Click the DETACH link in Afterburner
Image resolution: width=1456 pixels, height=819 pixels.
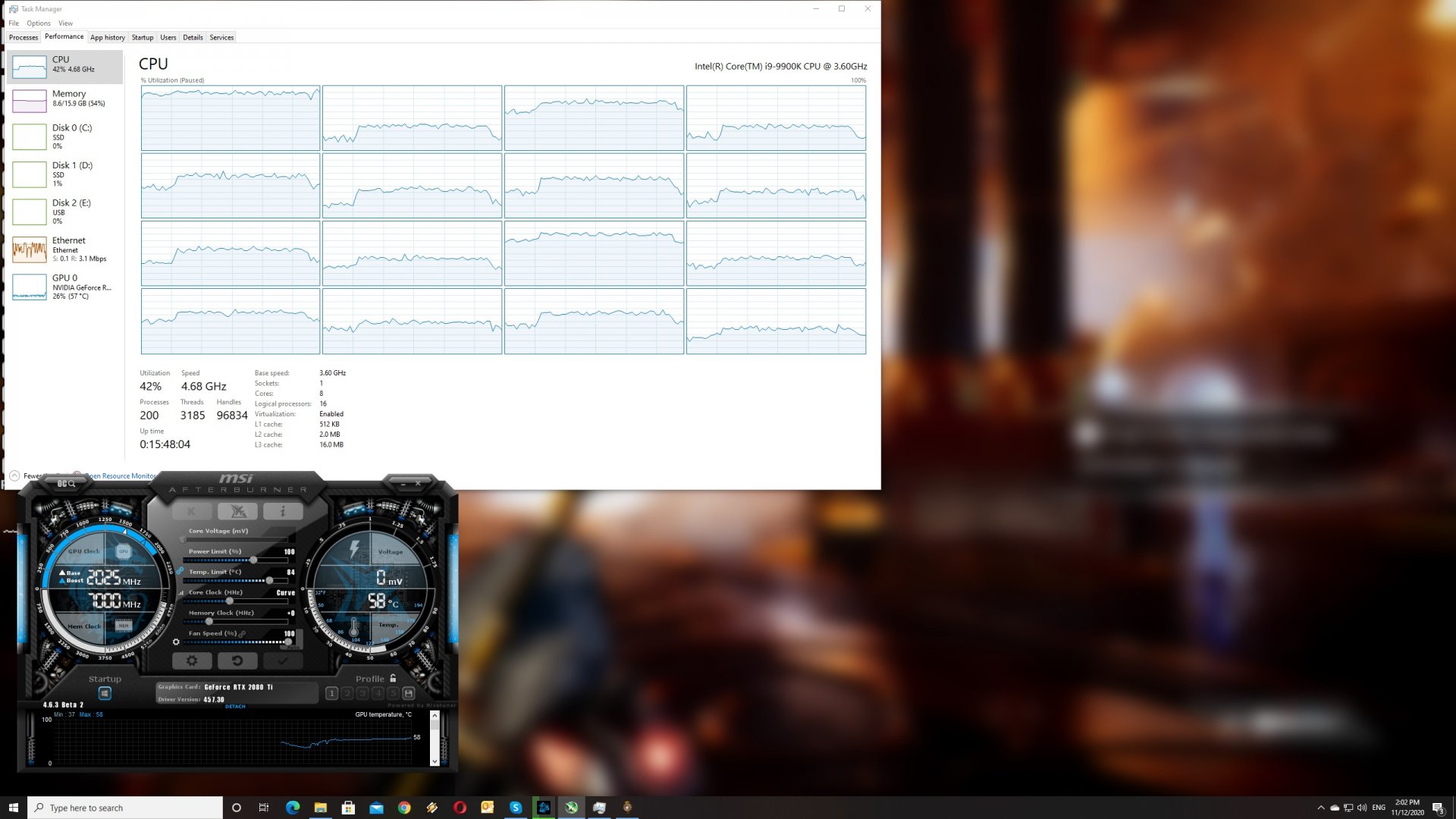point(235,706)
